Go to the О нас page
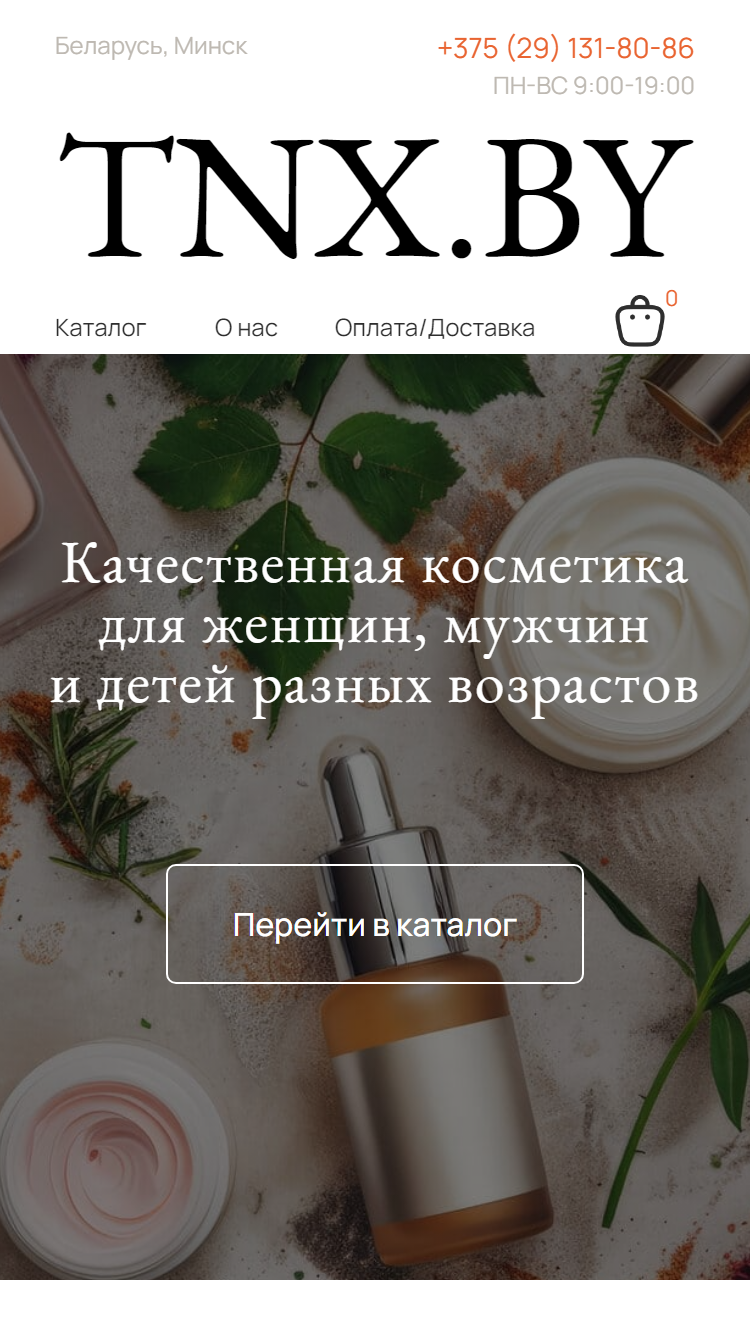The width and height of the screenshot is (750, 1334). point(246,328)
